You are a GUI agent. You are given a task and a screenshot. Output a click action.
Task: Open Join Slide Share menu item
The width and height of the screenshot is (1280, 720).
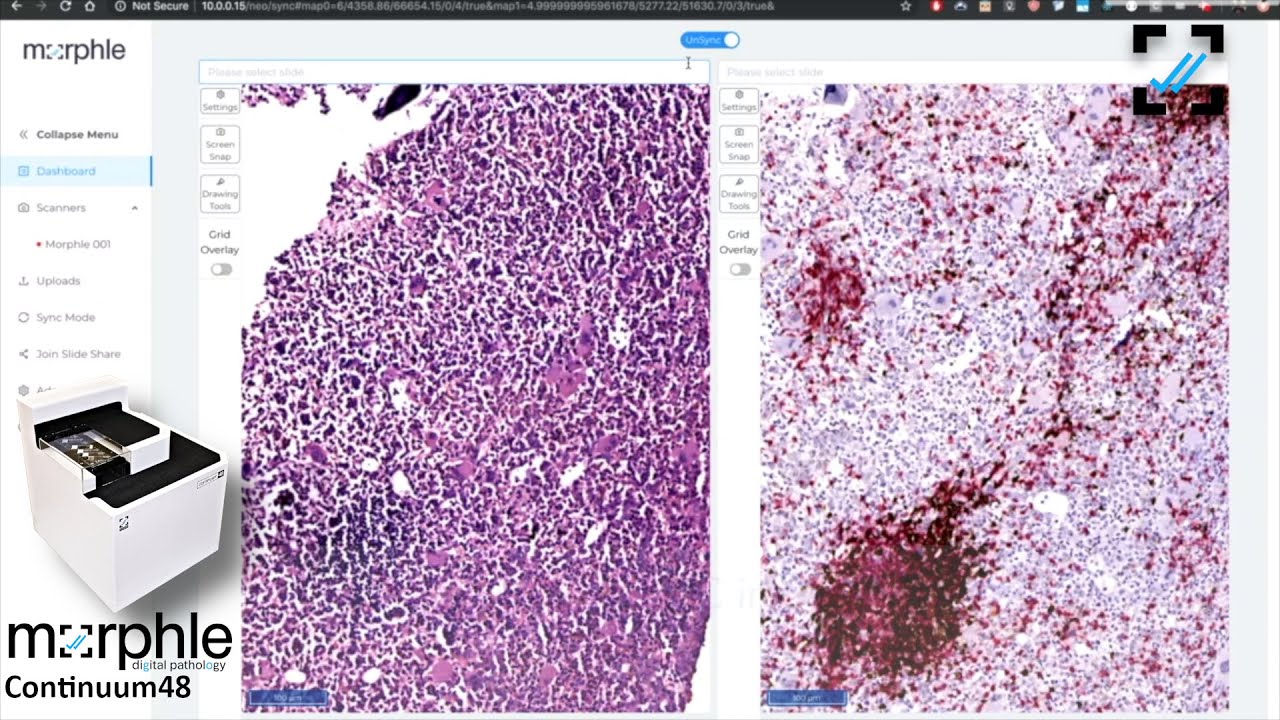pyautogui.click(x=78, y=354)
